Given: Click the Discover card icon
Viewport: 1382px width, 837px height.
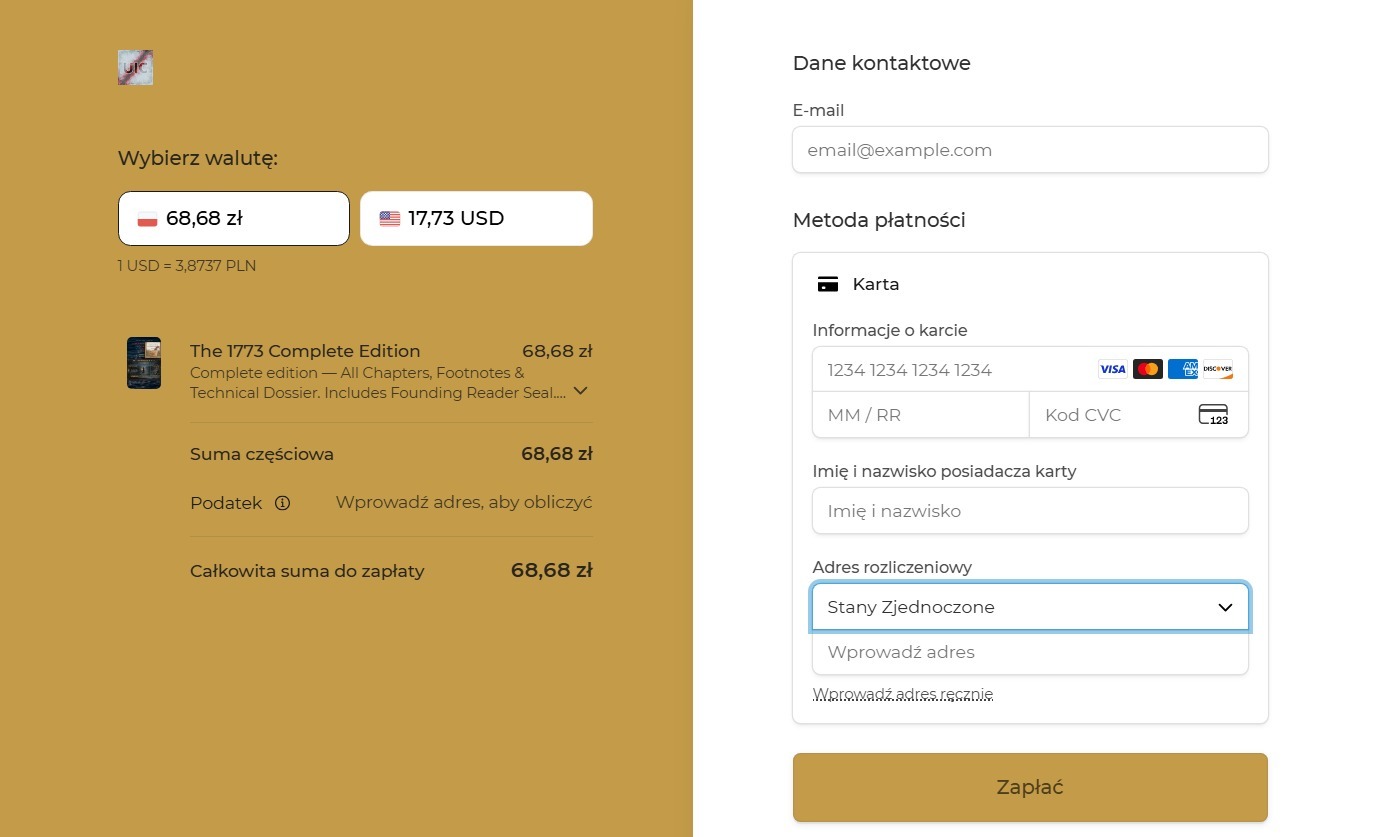Looking at the screenshot, I should 1217,369.
